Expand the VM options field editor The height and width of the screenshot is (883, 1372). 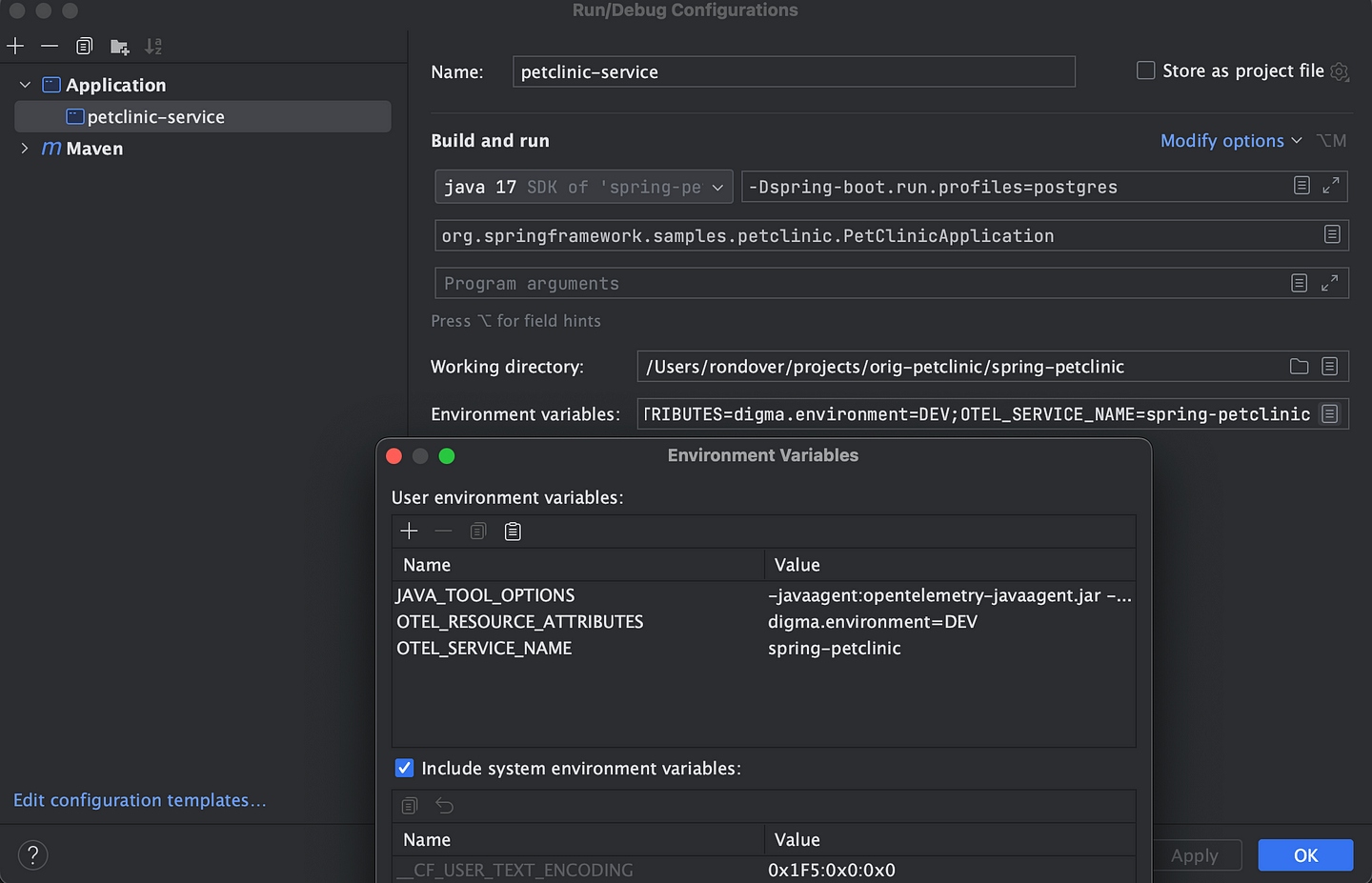point(1332,186)
